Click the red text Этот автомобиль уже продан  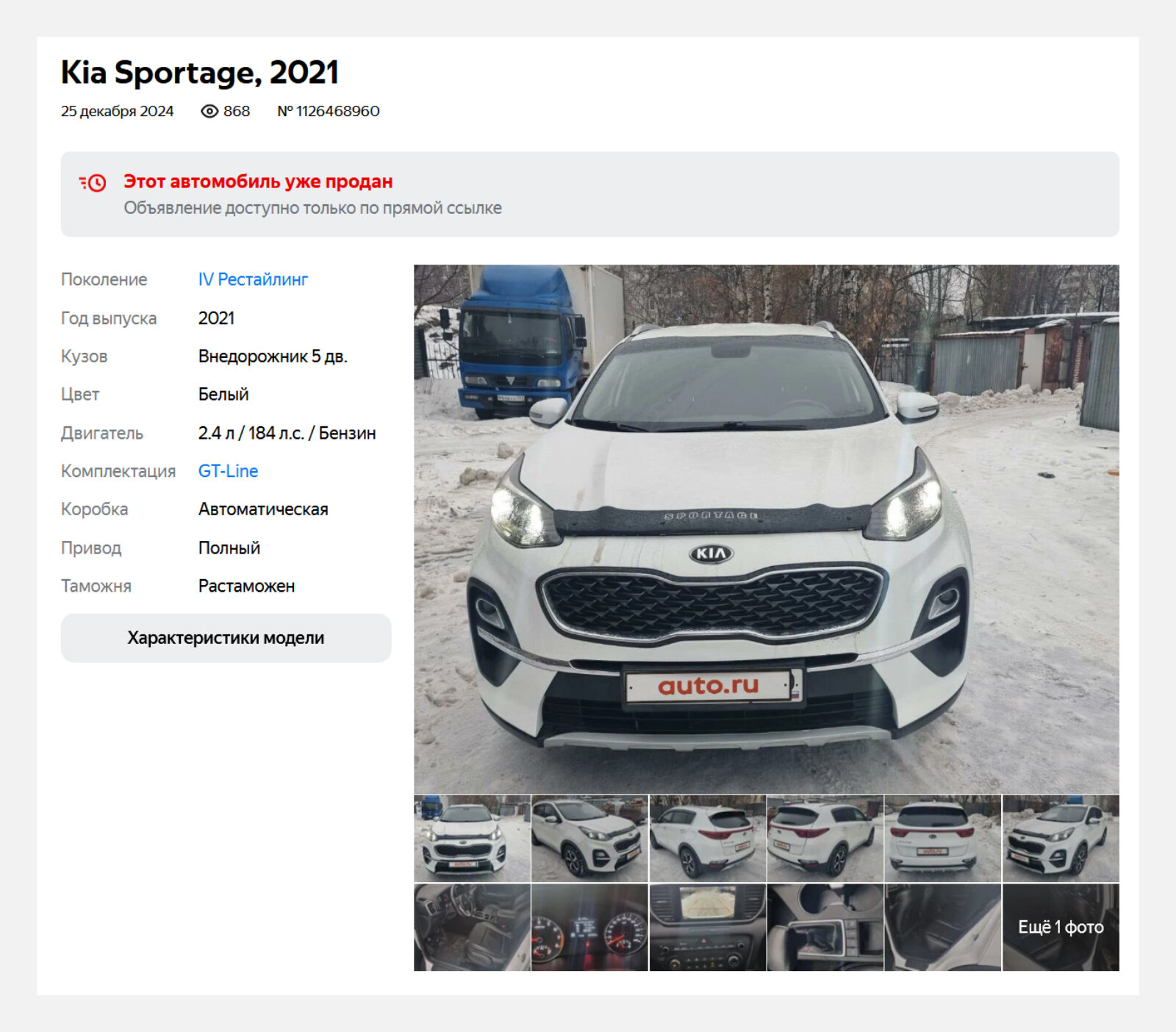click(258, 182)
